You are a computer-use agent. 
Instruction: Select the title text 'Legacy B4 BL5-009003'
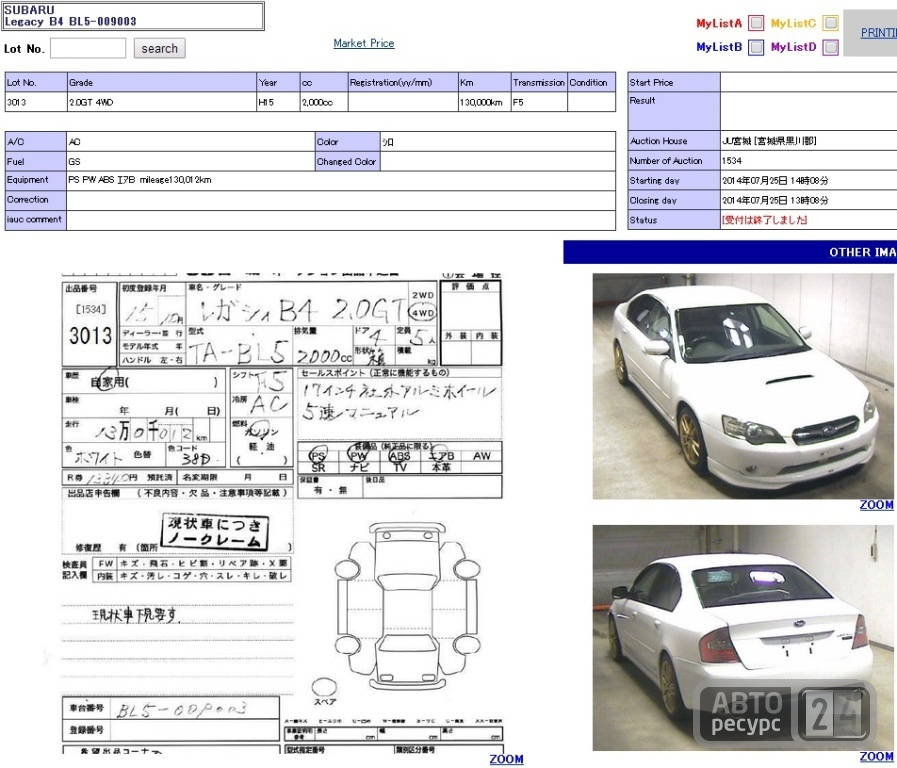tap(70, 22)
